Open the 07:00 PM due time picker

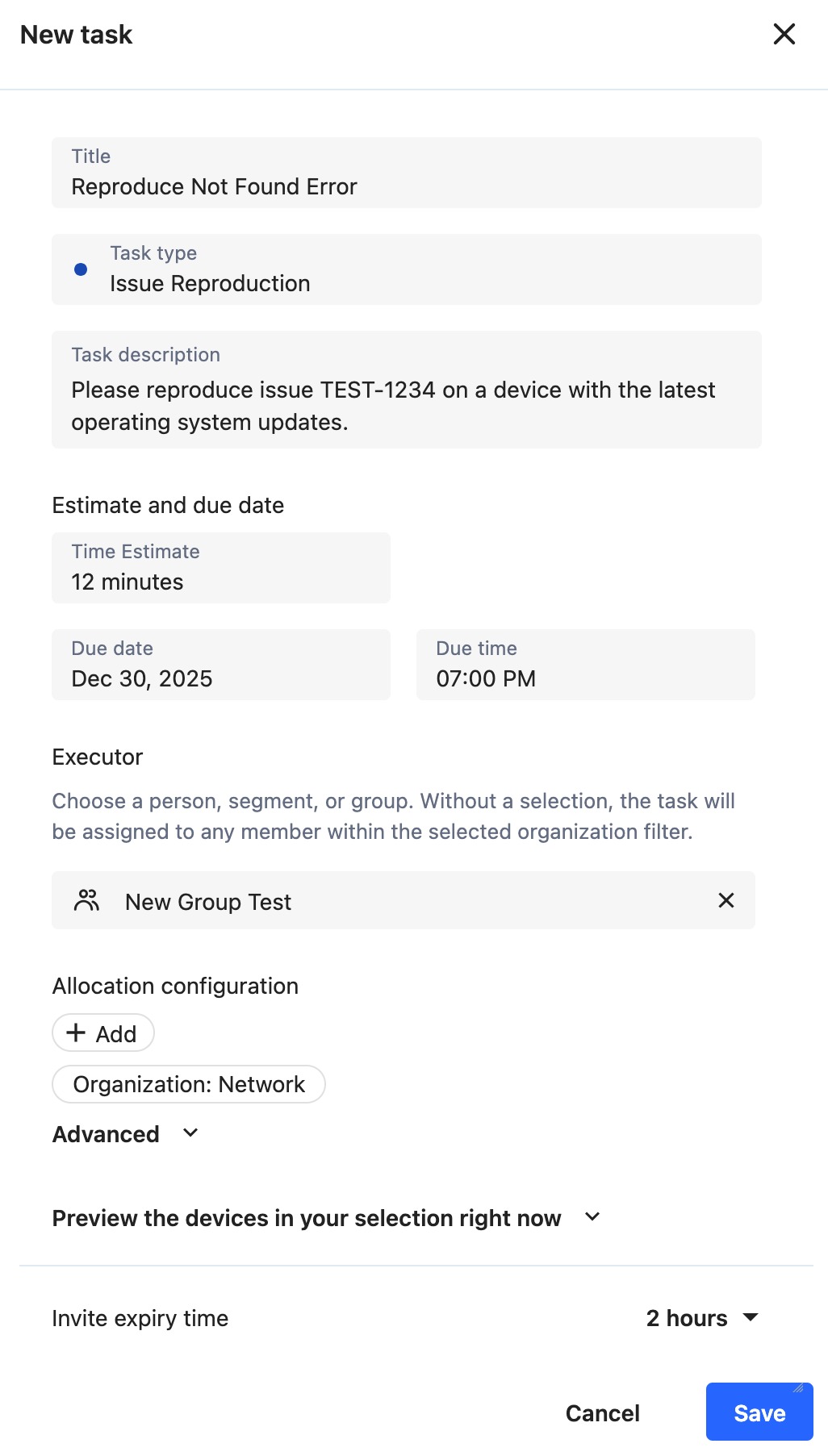[585, 664]
